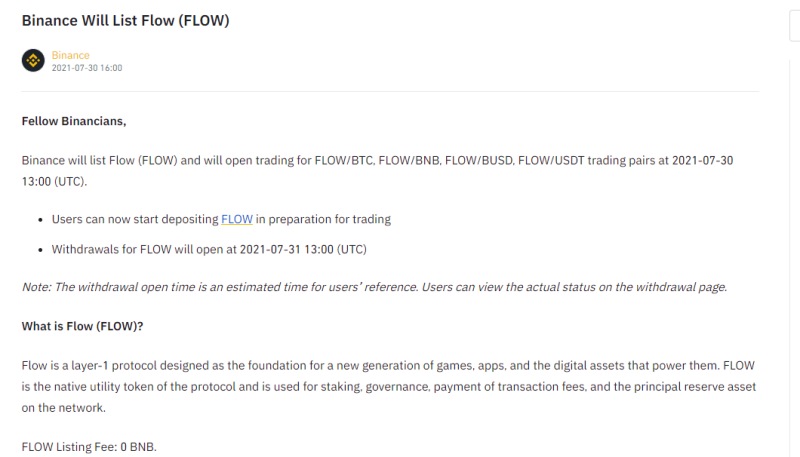Screen dimensions: 800x457
Task: Click the 13:00 (UTC) listing time text
Action: tap(54, 182)
